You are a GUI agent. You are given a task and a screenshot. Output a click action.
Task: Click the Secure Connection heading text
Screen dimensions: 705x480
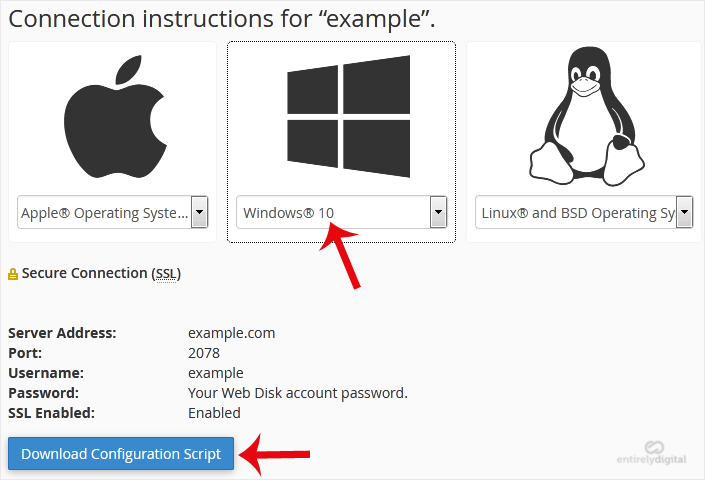coord(85,273)
